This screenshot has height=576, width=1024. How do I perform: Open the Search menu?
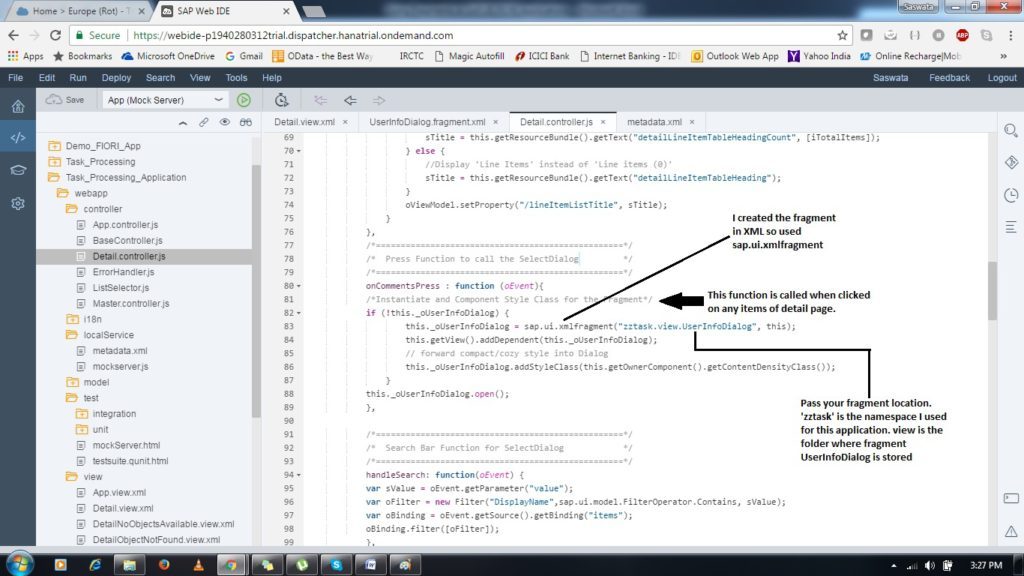[x=160, y=78]
